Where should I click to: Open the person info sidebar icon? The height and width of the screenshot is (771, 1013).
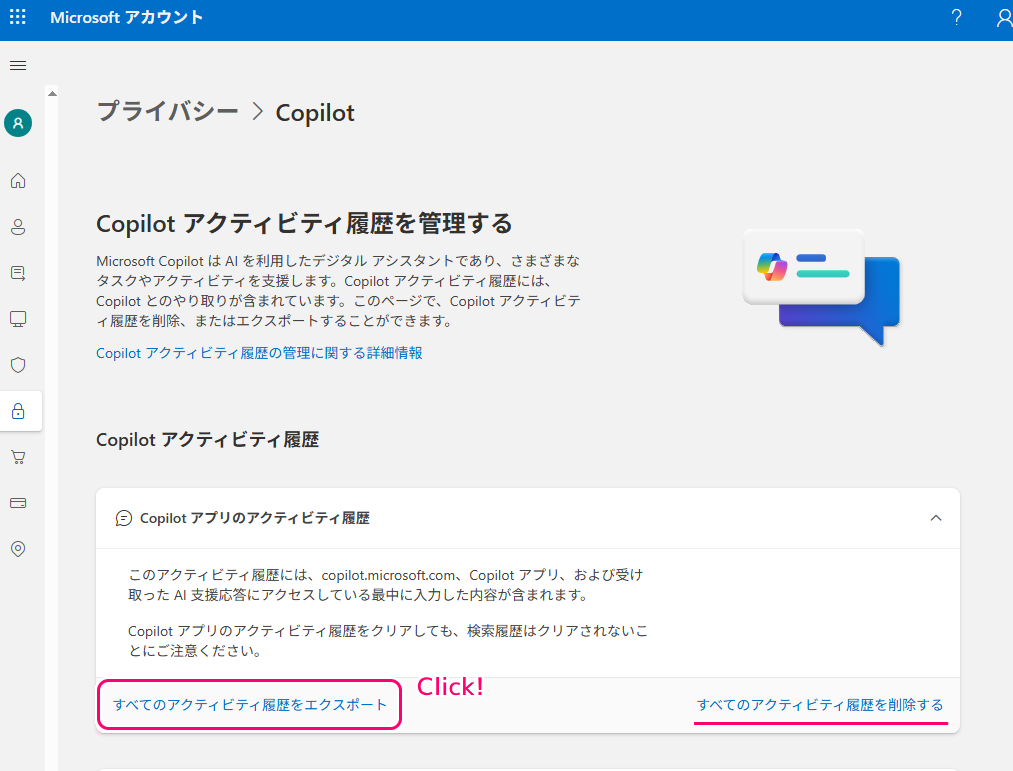18,227
